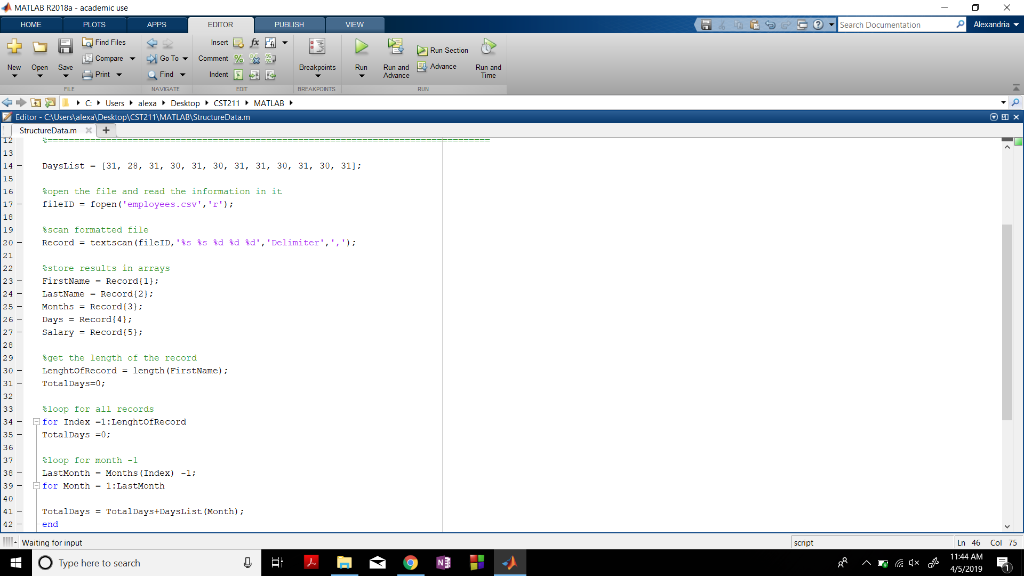Click the Users path segment
Viewport: 1024px width, 576px height.
[115, 103]
